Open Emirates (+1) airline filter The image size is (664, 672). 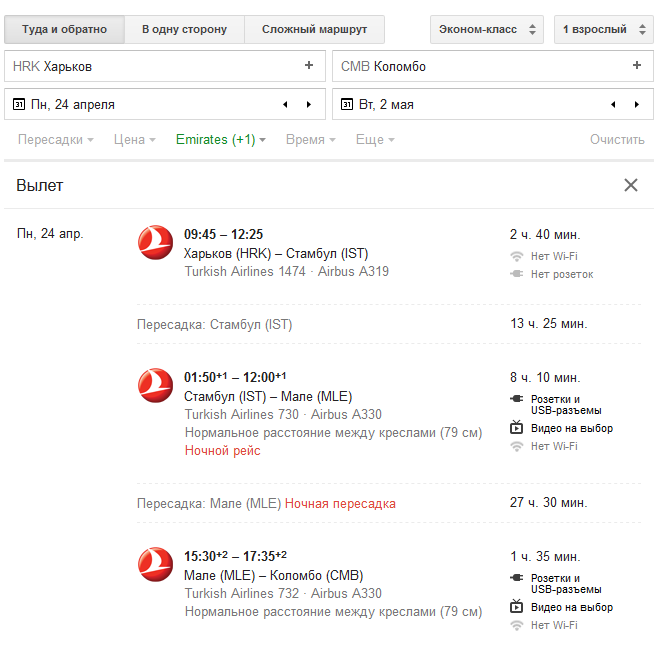tap(221, 140)
